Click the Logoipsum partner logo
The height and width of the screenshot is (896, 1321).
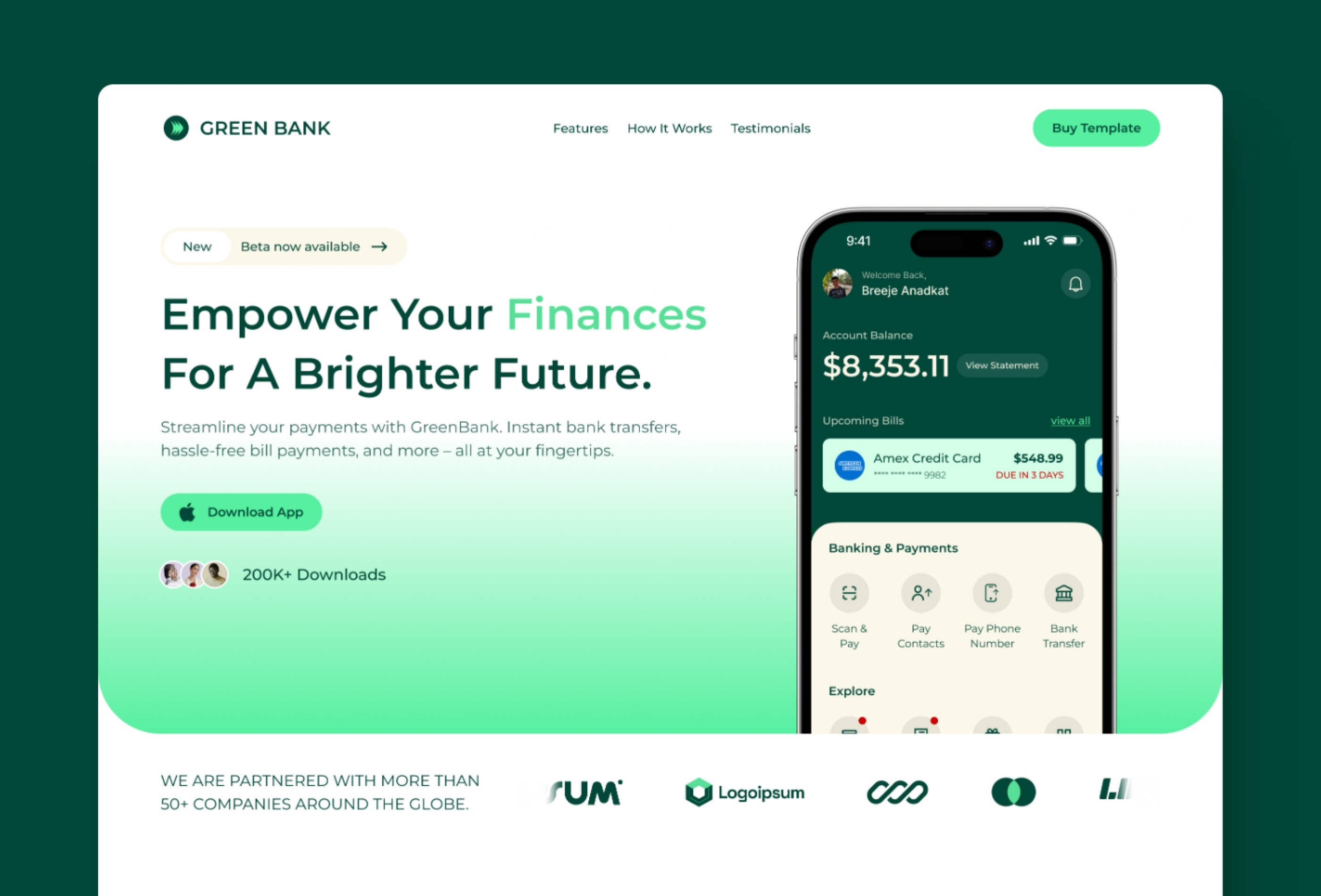[744, 791]
